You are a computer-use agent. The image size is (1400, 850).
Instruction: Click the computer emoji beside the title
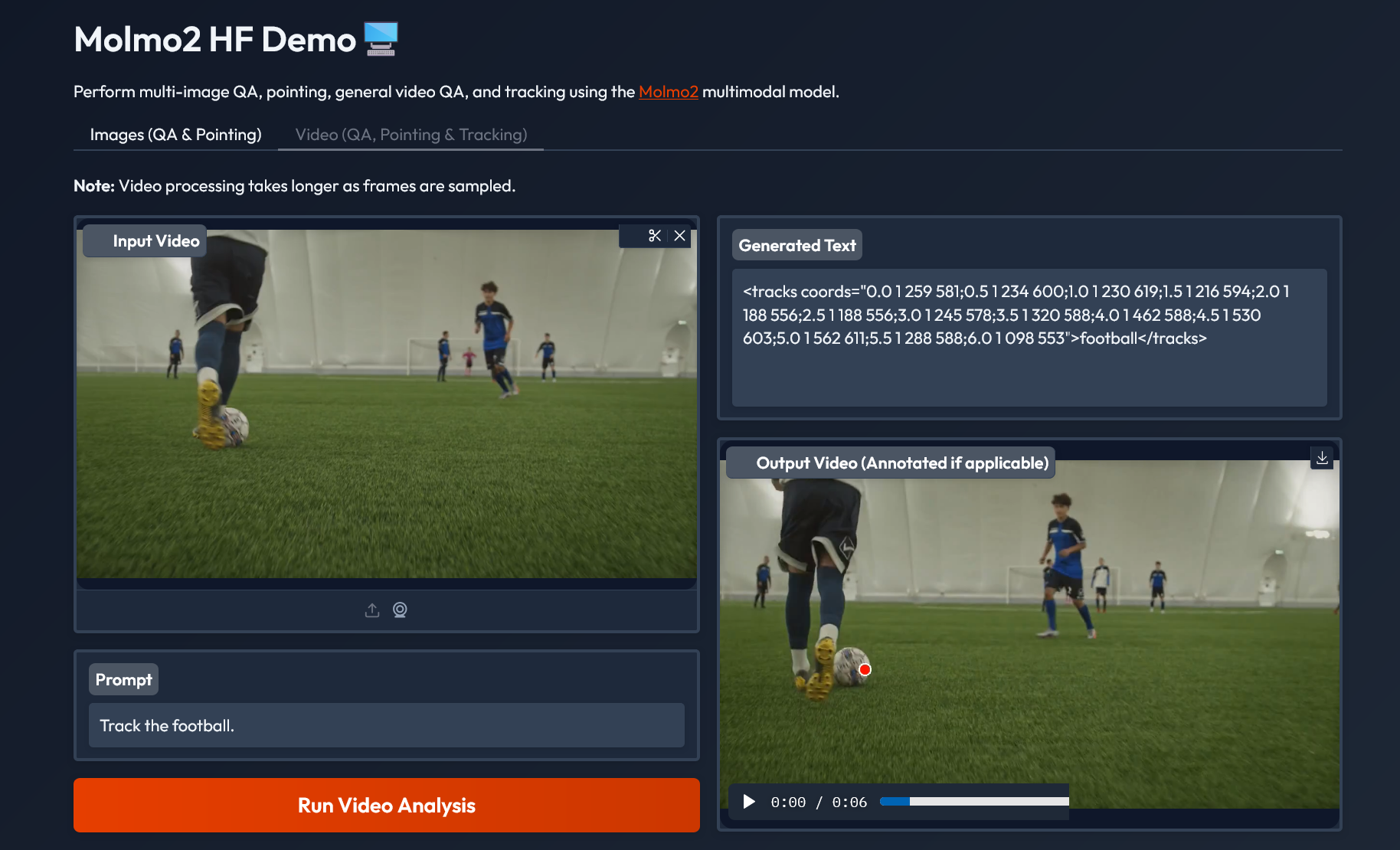(381, 39)
